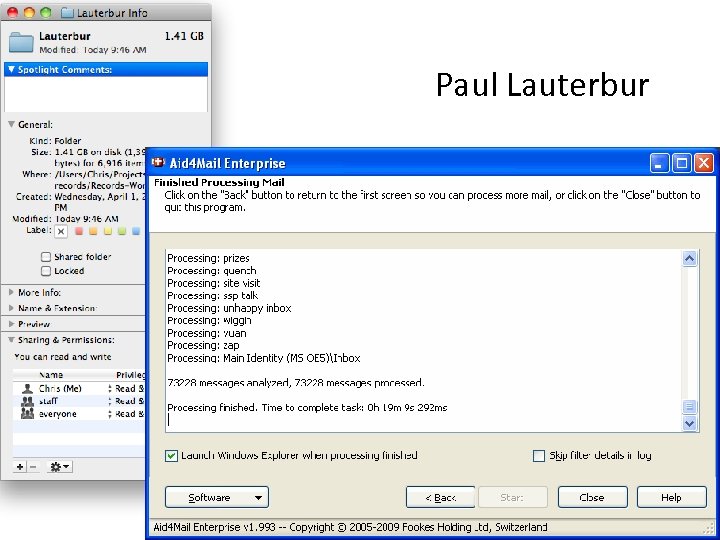Image resolution: width=720 pixels, height=540 pixels.
Task: Click inside the Spotlight Comments text field
Action: click(106, 94)
